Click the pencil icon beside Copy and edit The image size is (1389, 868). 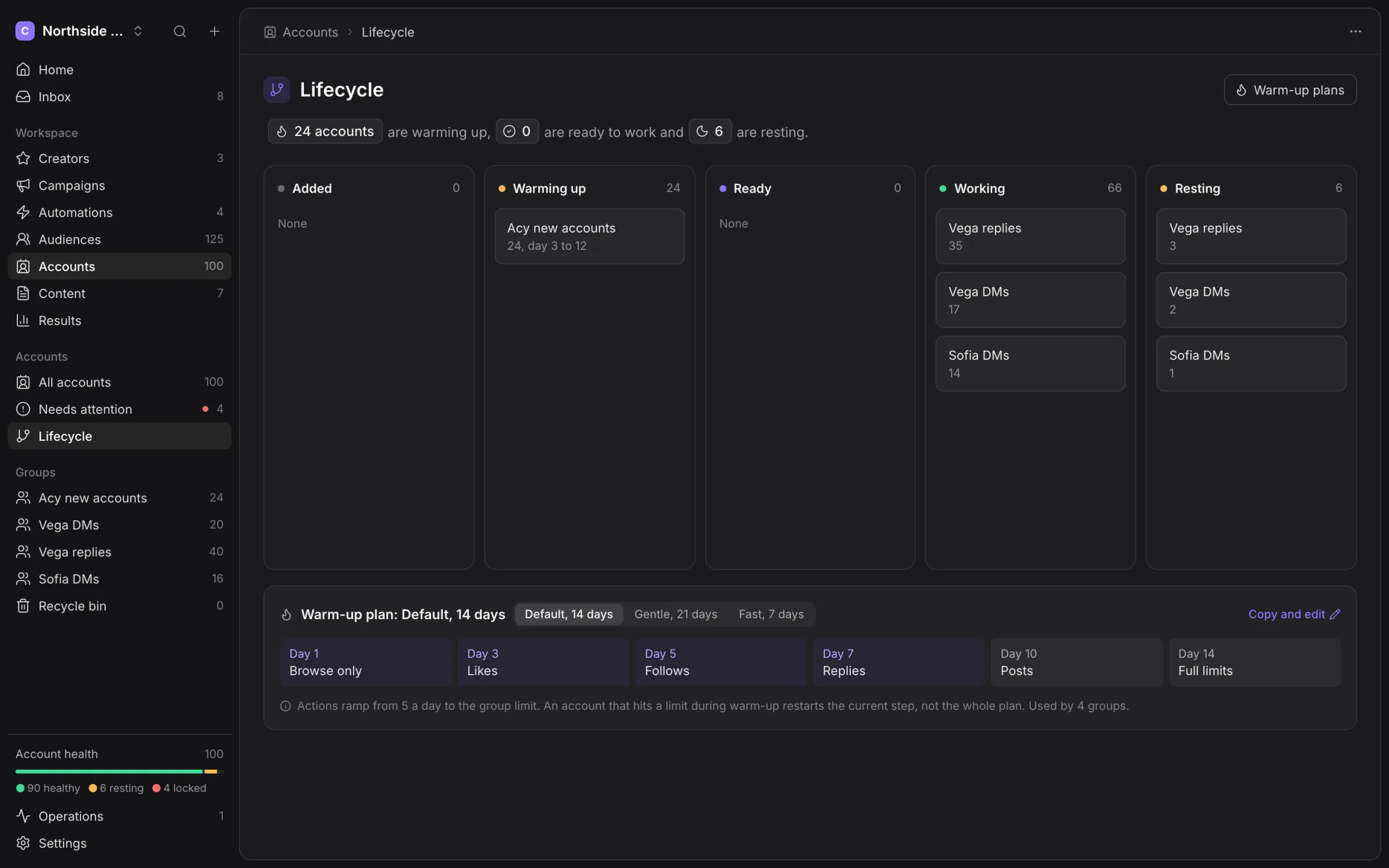click(1335, 614)
